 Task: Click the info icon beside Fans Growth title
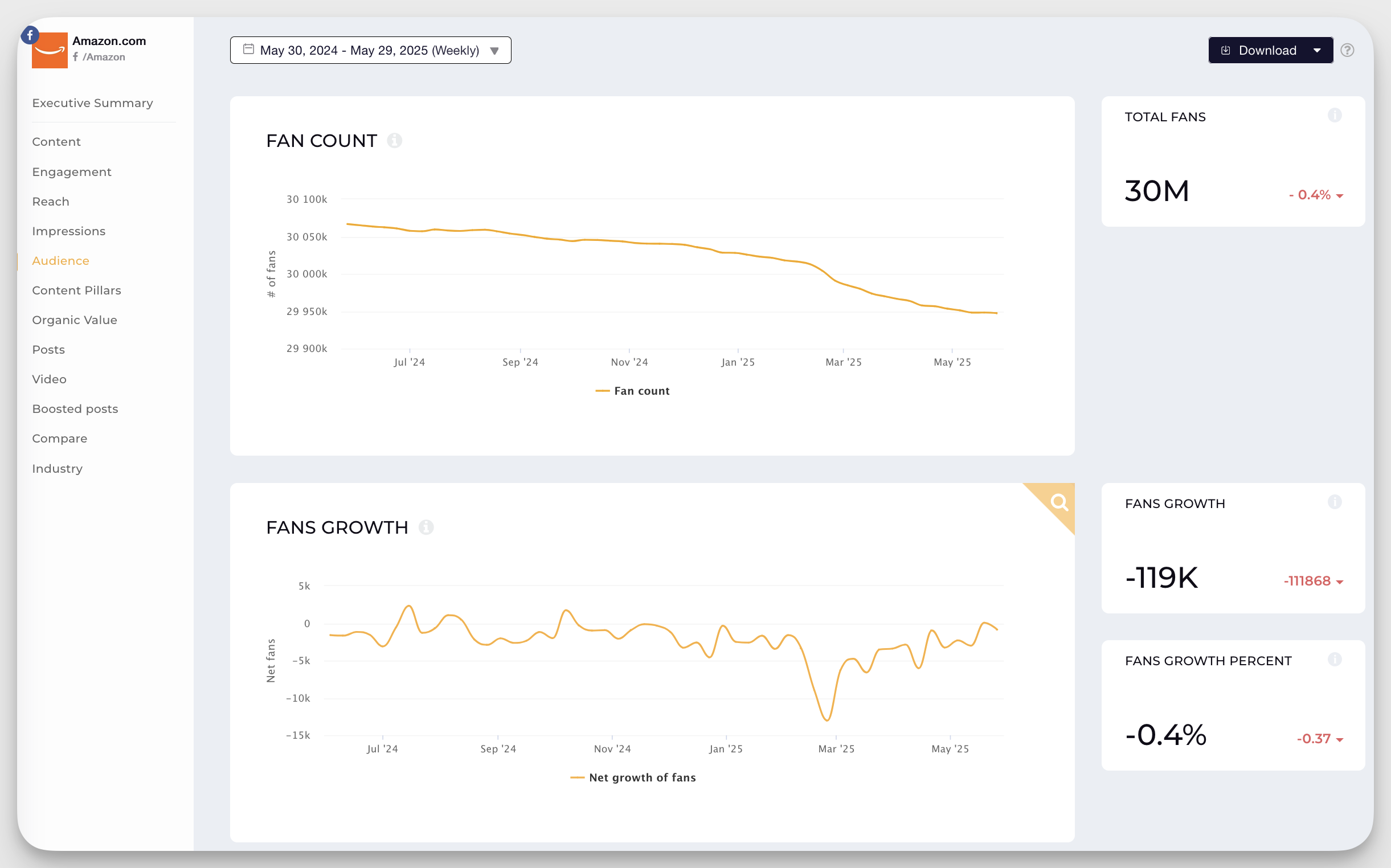pos(427,527)
